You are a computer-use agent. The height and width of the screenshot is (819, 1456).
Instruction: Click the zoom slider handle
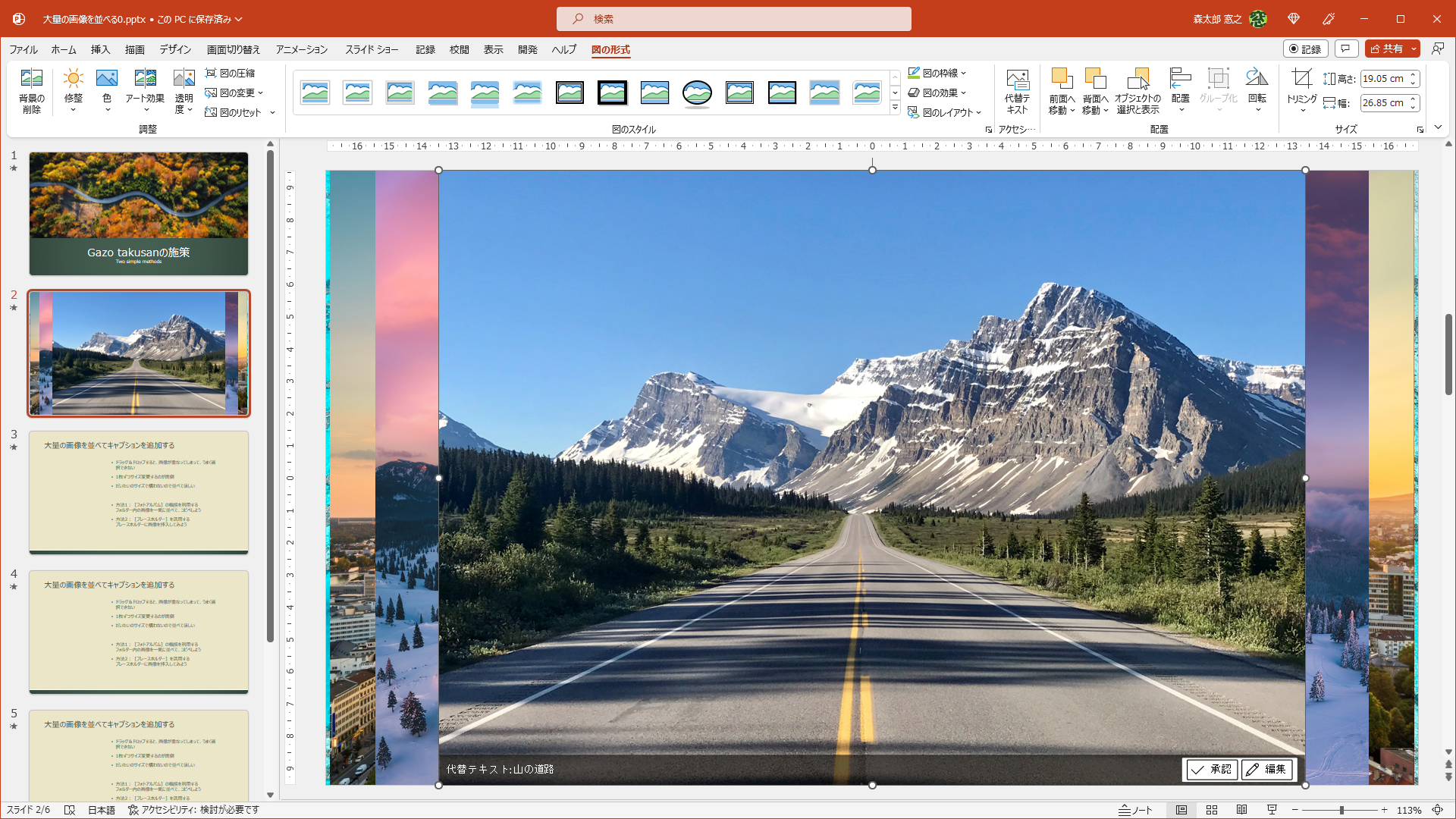[x=1341, y=810]
